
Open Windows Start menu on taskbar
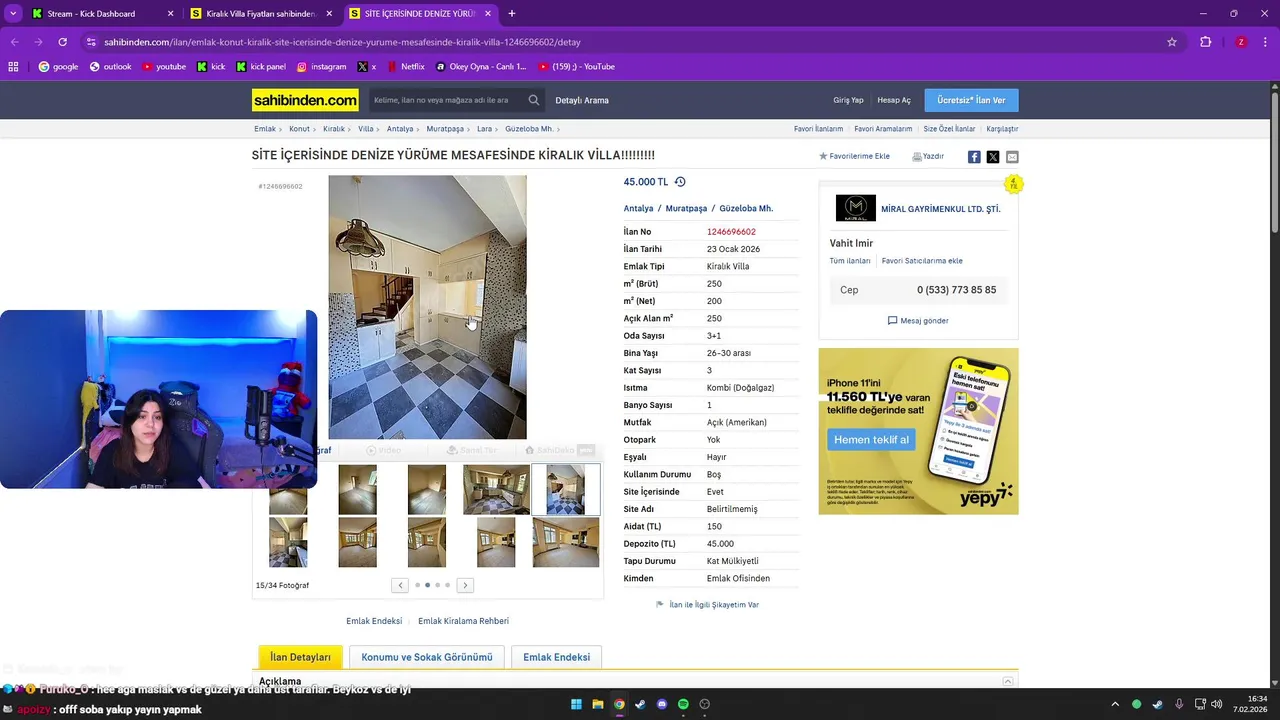[577, 704]
